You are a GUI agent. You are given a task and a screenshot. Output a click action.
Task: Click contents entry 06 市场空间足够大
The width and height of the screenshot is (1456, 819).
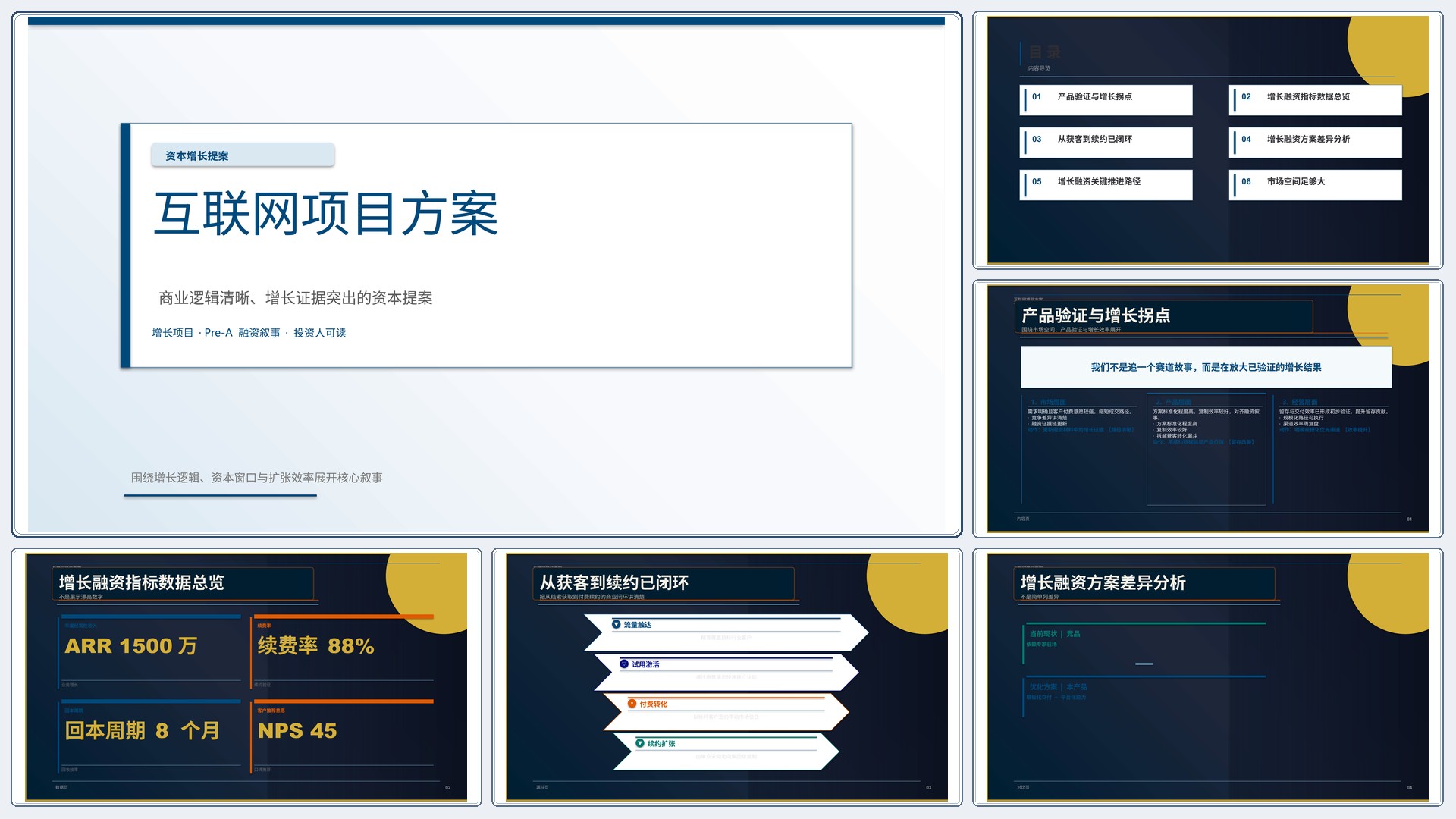(x=1316, y=184)
